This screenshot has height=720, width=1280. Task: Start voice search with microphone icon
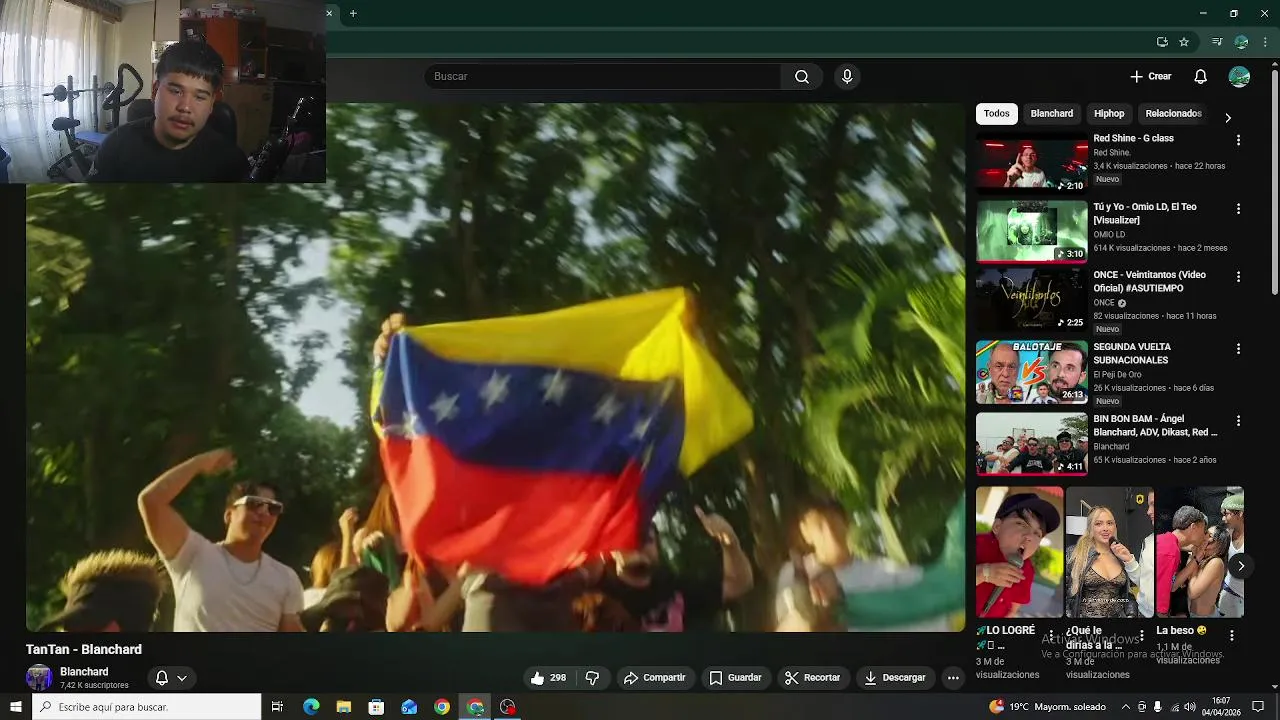pos(847,77)
